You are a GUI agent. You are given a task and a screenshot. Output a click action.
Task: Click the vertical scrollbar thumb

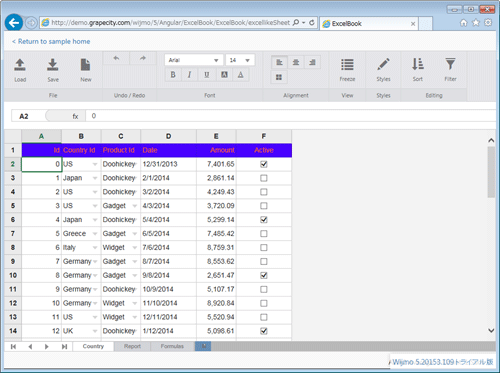(491, 172)
